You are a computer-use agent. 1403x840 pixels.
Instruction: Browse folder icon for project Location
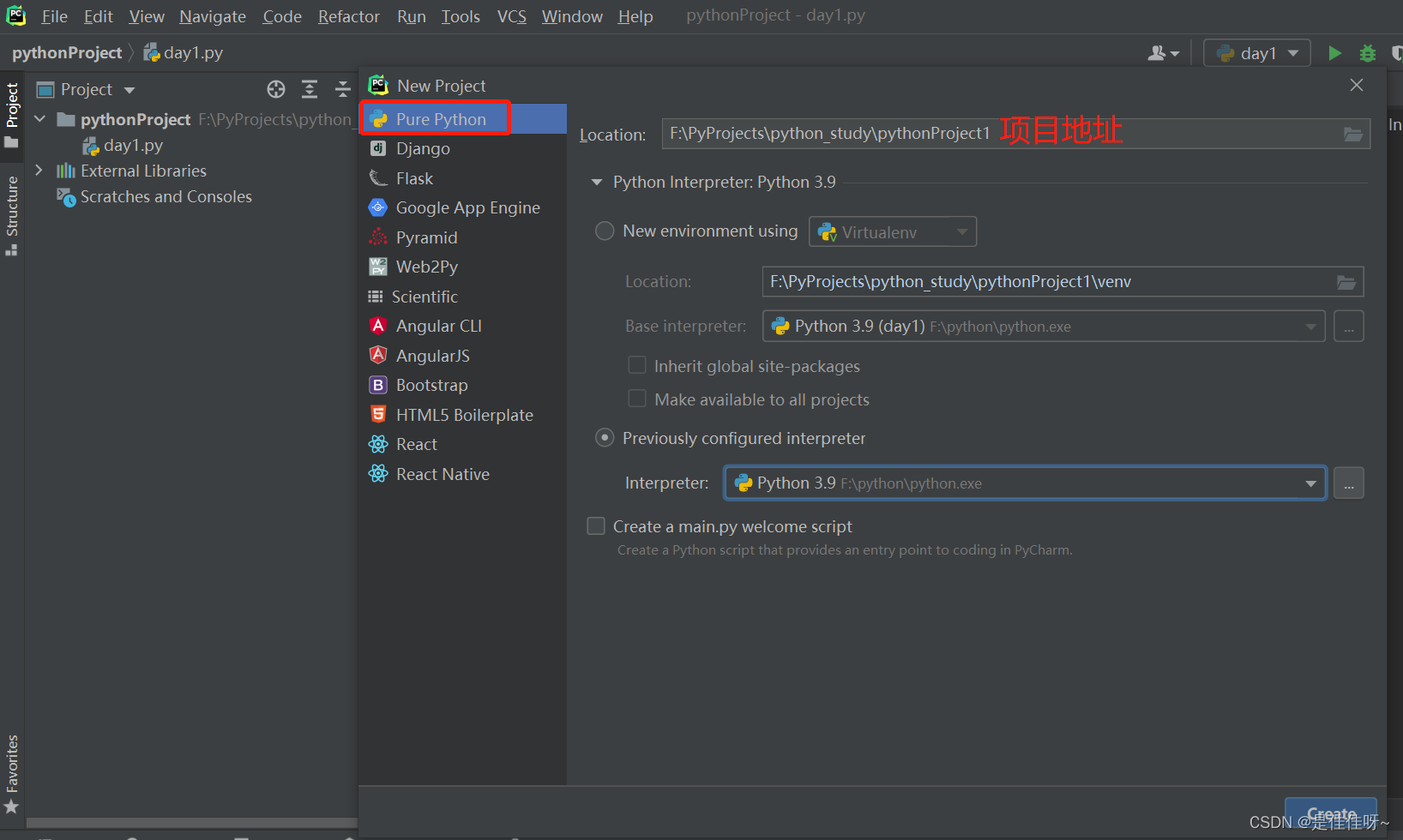point(1353,134)
